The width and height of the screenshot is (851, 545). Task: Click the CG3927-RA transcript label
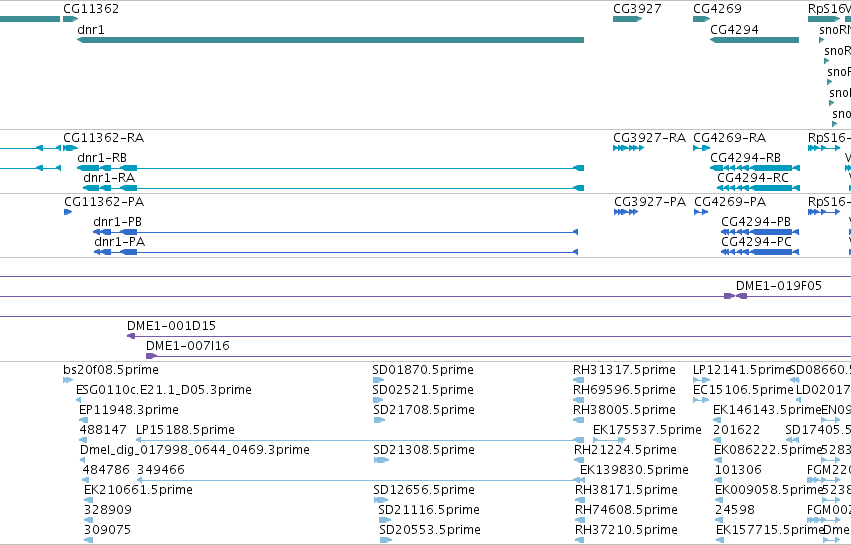650,138
